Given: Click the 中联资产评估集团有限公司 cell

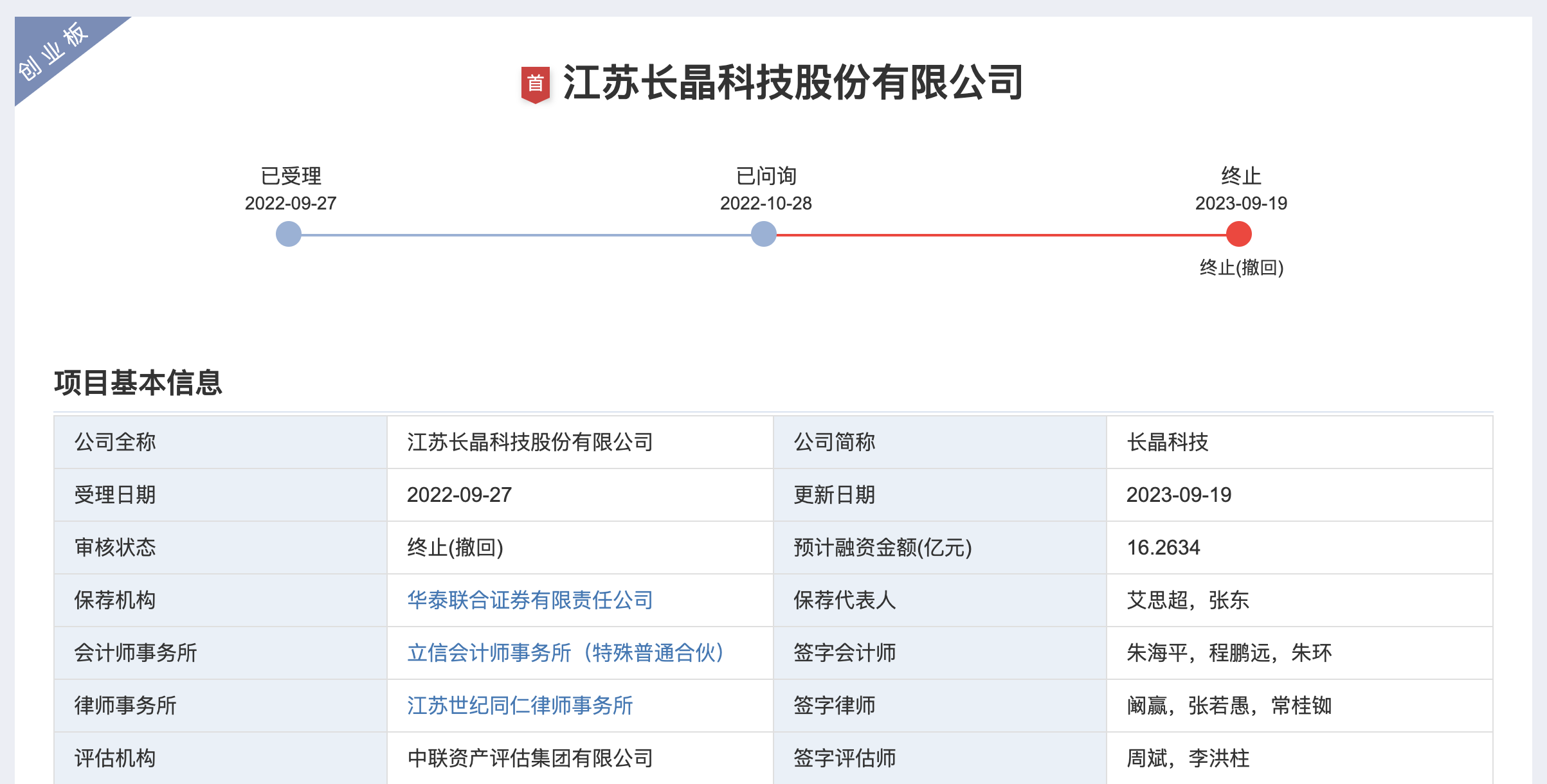Looking at the screenshot, I should click(530, 758).
